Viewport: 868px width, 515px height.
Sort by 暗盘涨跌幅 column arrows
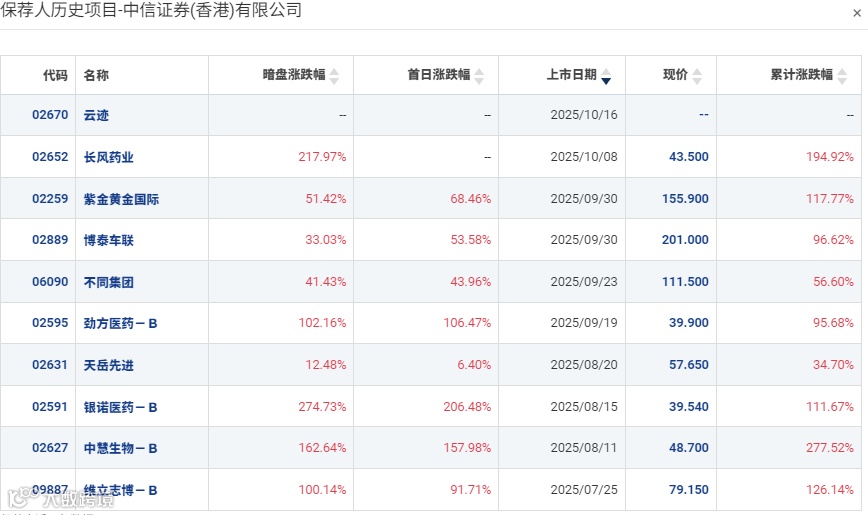(334, 75)
